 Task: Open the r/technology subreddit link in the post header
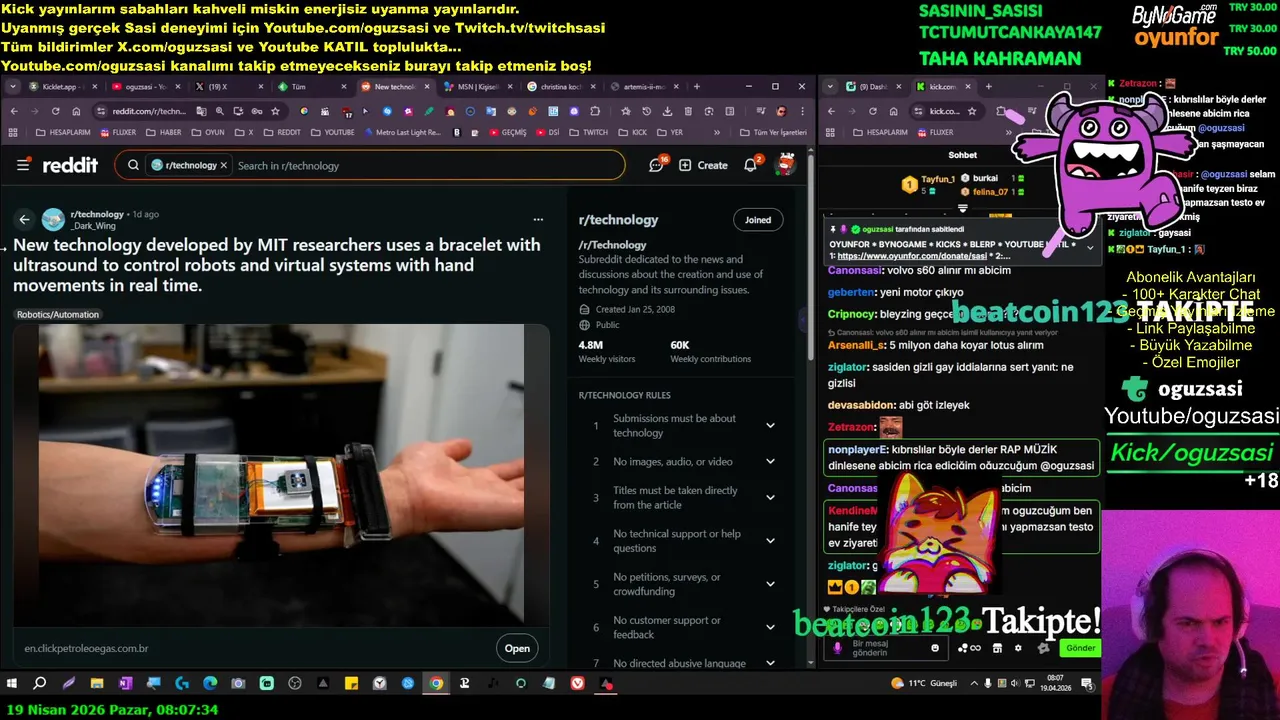pos(97,214)
